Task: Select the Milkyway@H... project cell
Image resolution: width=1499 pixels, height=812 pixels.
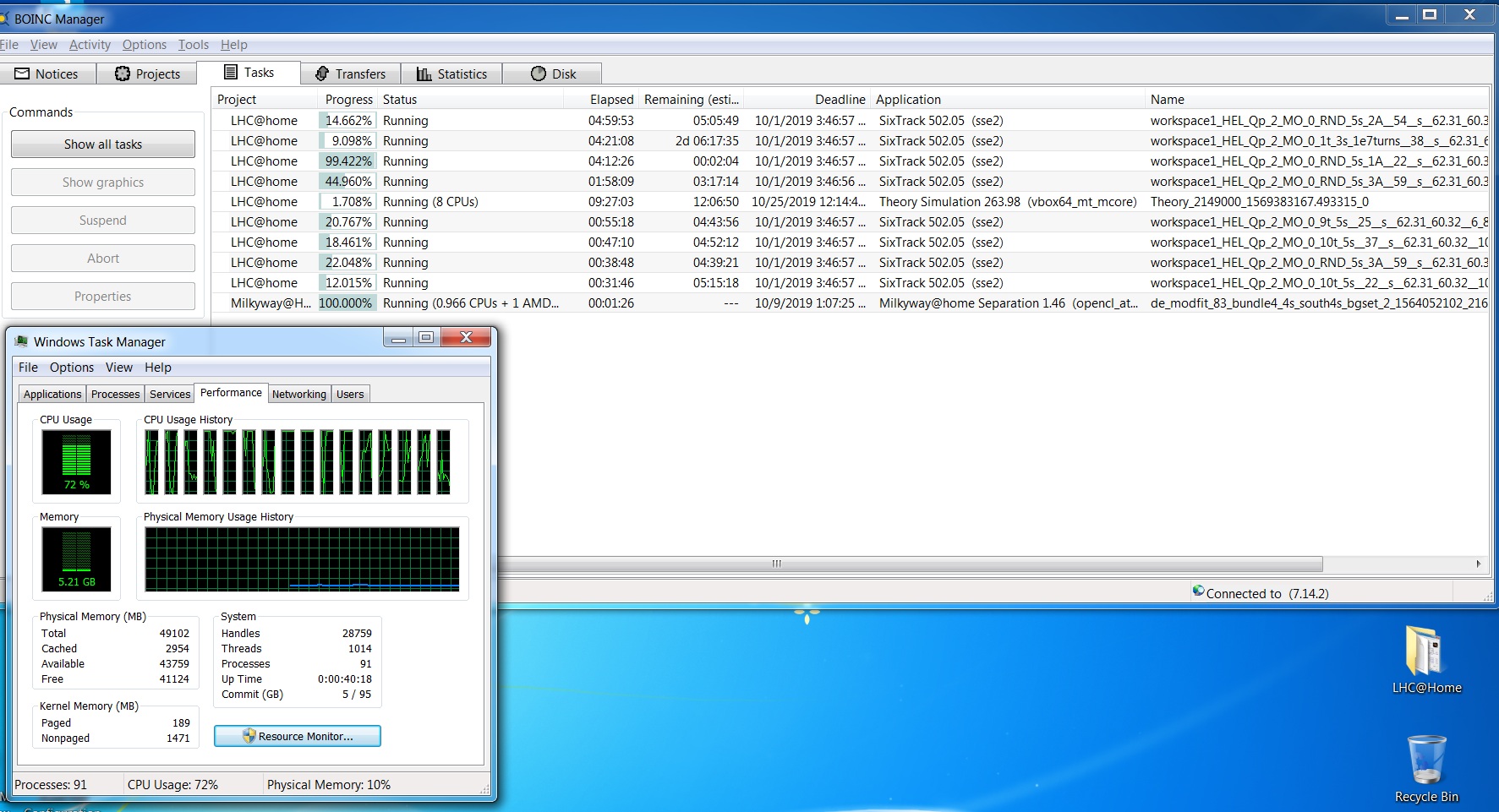Action: 271,303
